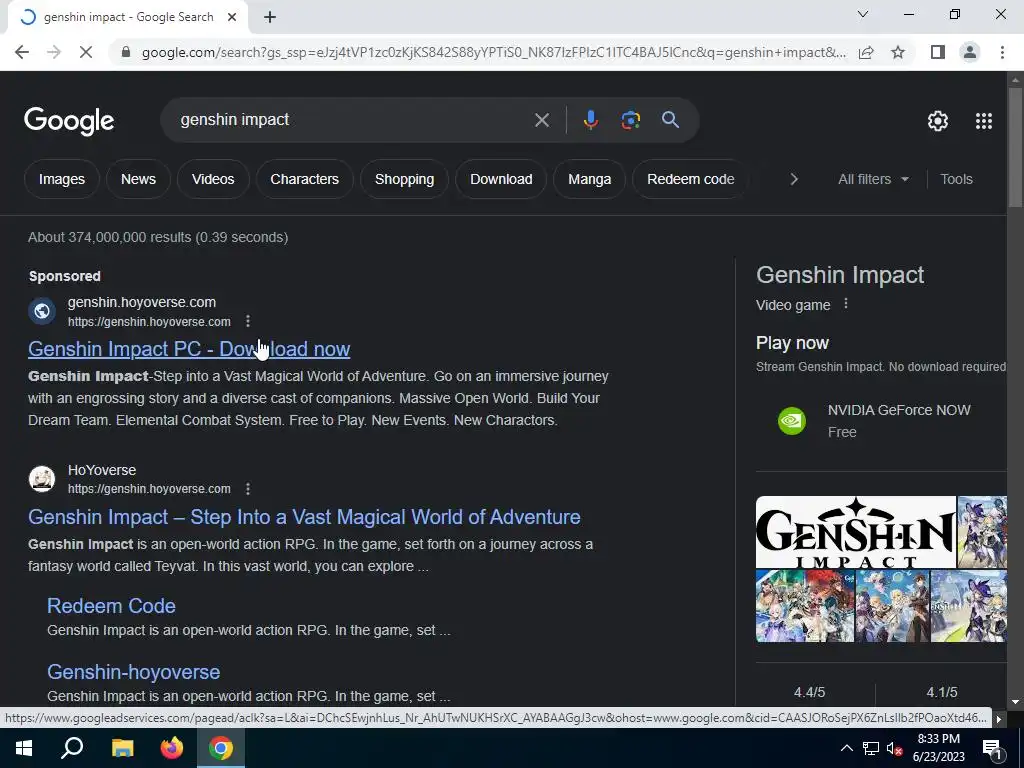1024x768 pixels.
Task: Click the browser back arrow
Action: point(22,52)
